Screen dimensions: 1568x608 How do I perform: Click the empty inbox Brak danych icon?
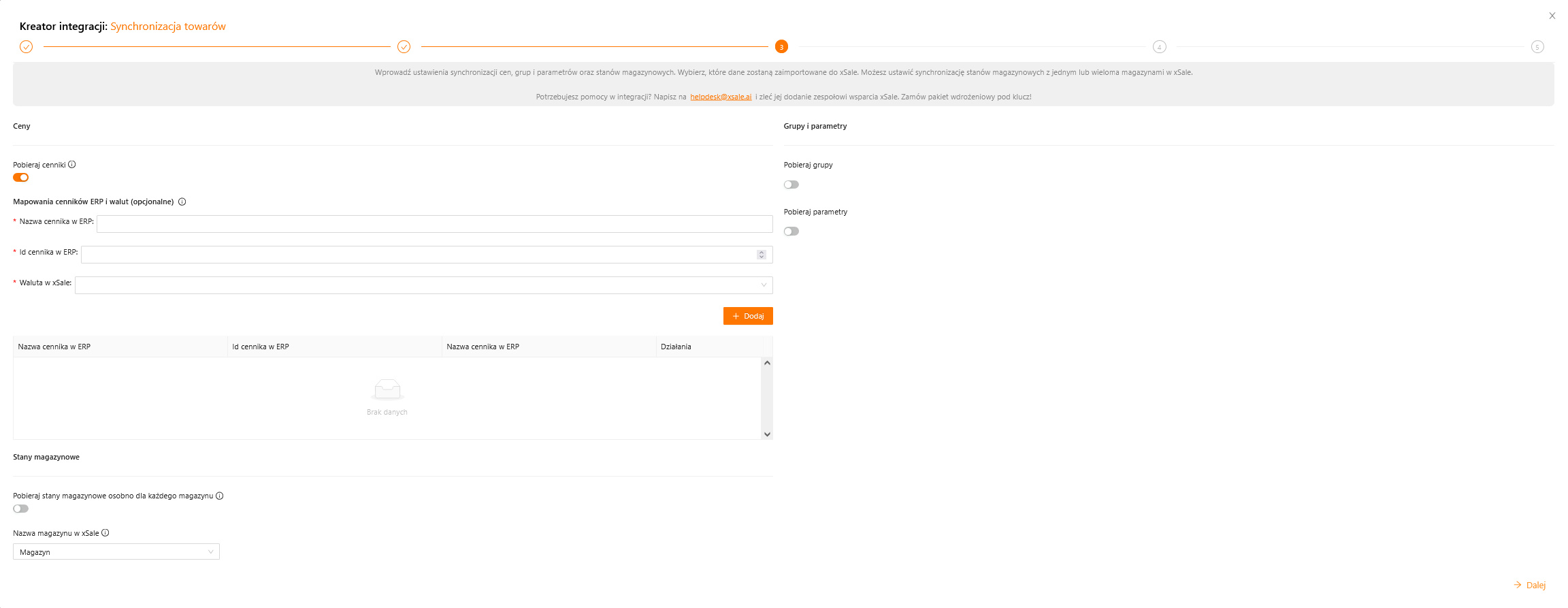click(x=387, y=389)
